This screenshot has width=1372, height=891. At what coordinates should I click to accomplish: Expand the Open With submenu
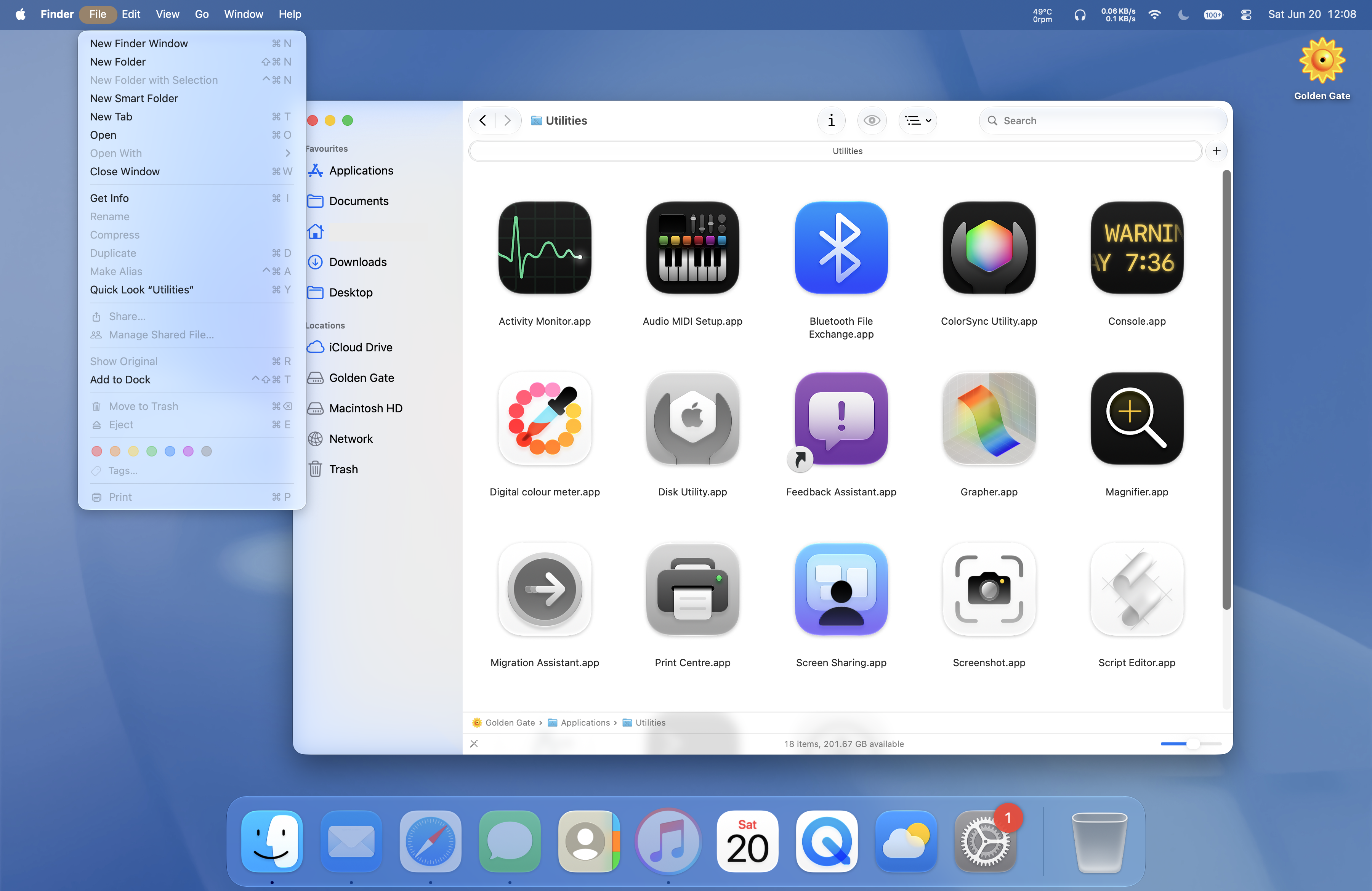tap(191, 153)
